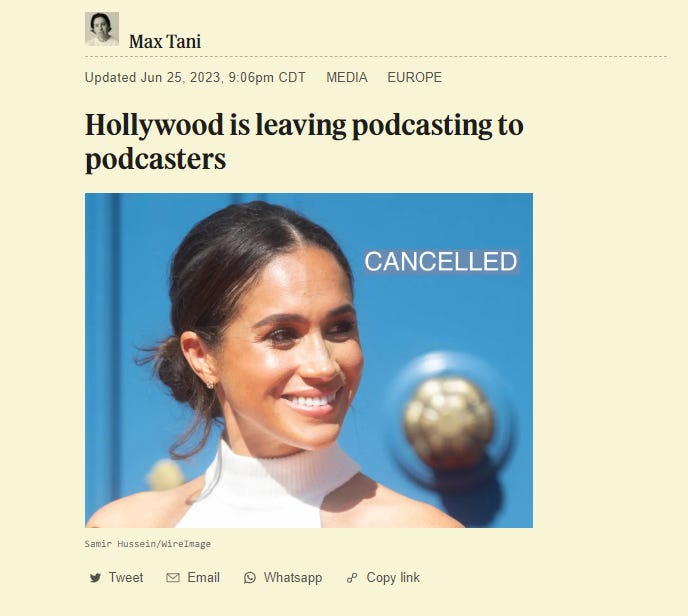Image resolution: width=688 pixels, height=616 pixels.
Task: Open Max Tani's author avatar
Action: click(102, 29)
